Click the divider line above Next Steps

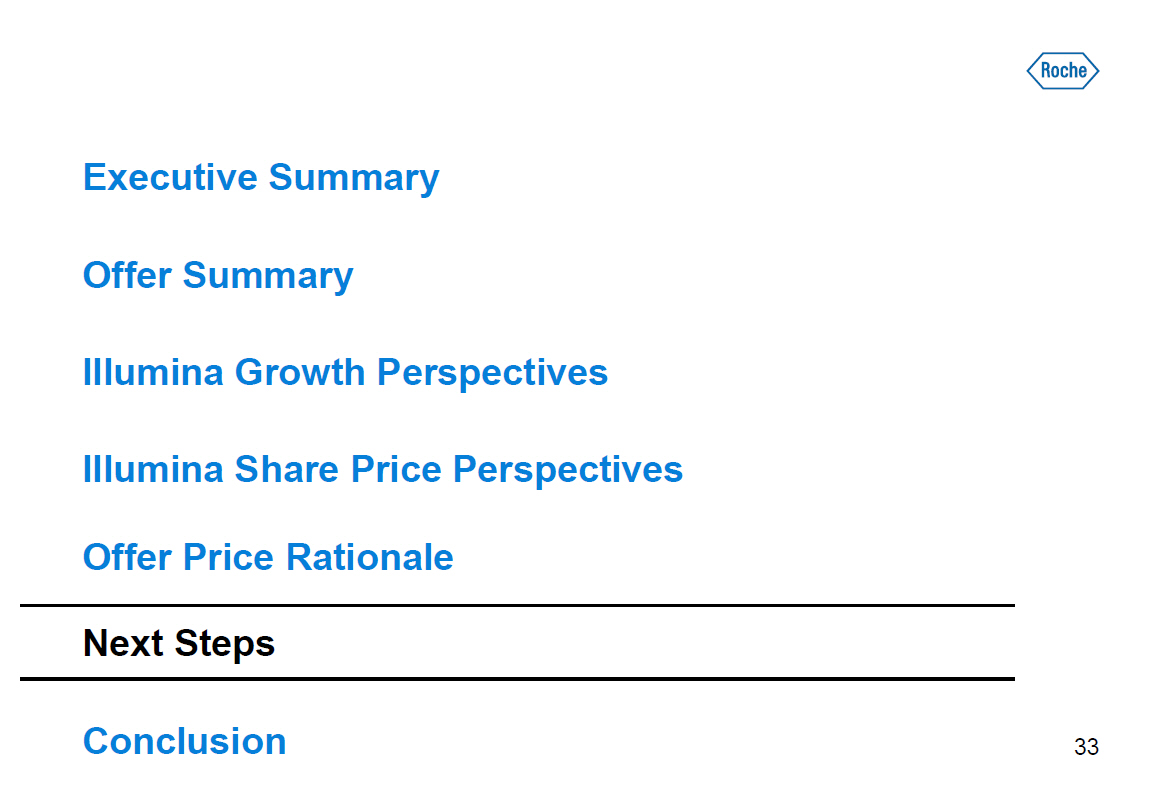517,605
